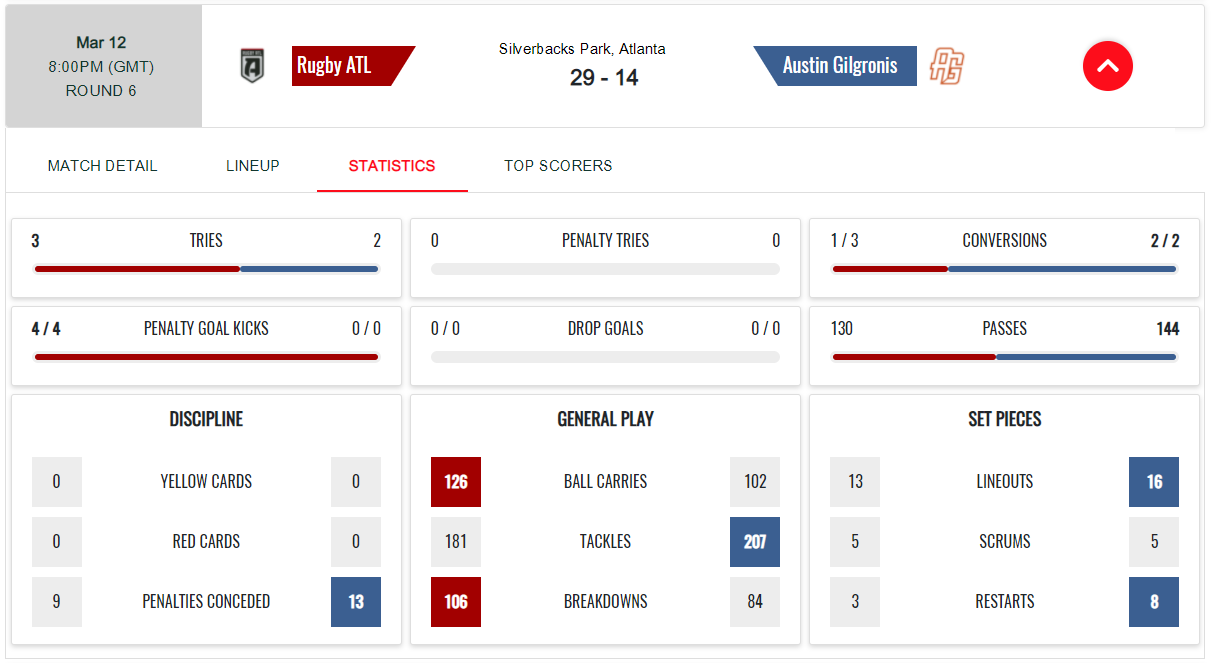Screen dimensions: 1211x663
Task: Click the 8 restarts blue box
Action: (x=1154, y=602)
